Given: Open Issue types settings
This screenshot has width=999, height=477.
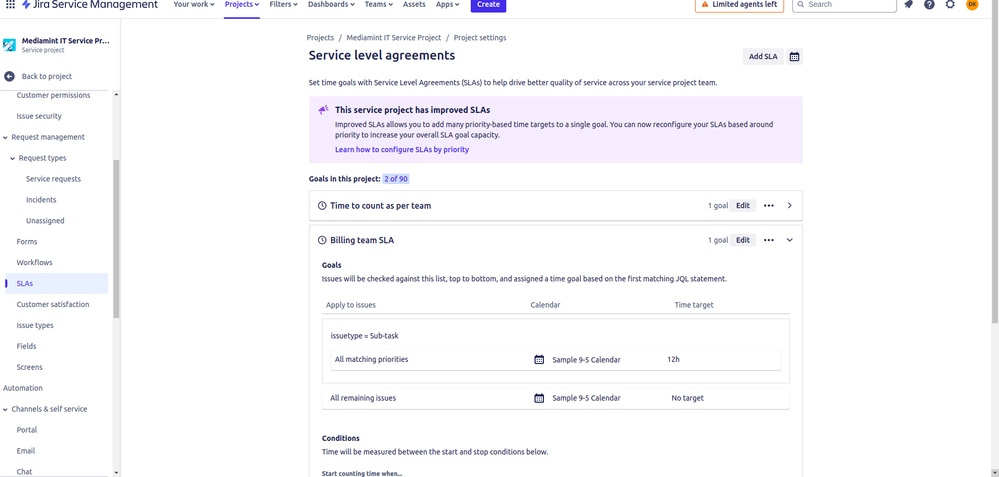Looking at the screenshot, I should click(35, 325).
